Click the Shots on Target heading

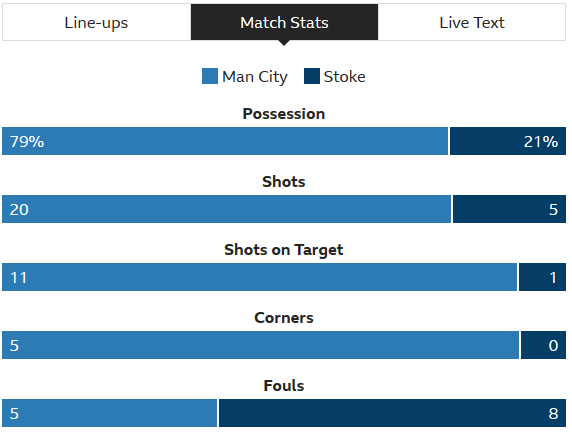click(x=284, y=250)
